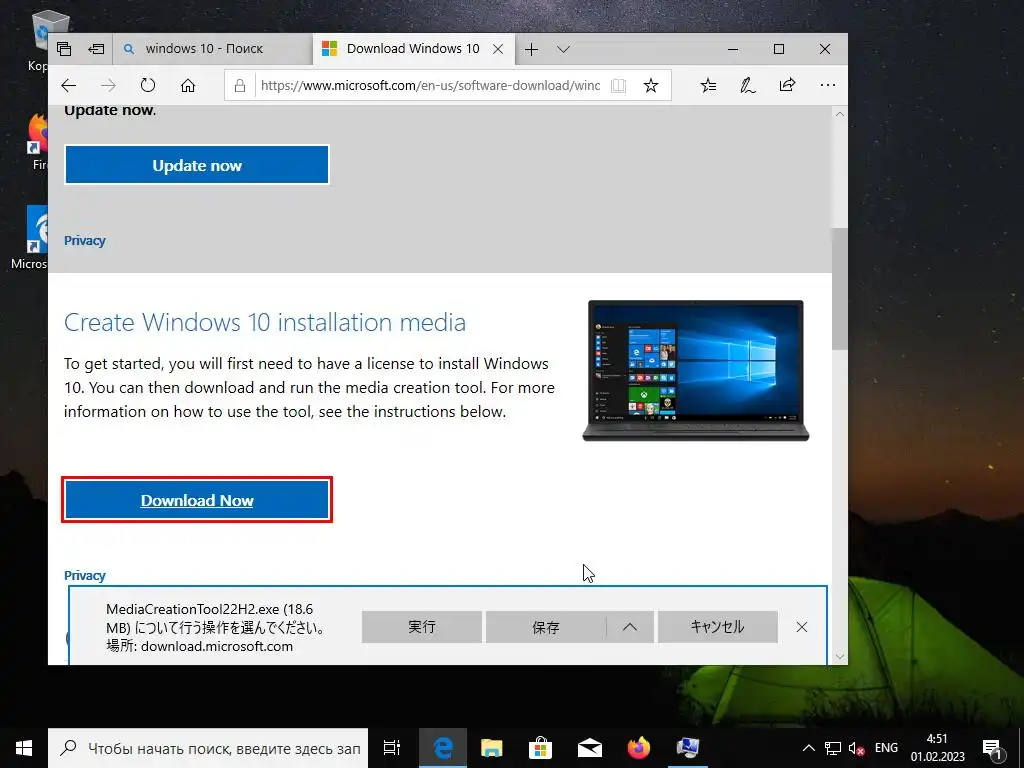Open the Action Center notifications icon
This screenshot has height=768, width=1024.
[x=993, y=748]
